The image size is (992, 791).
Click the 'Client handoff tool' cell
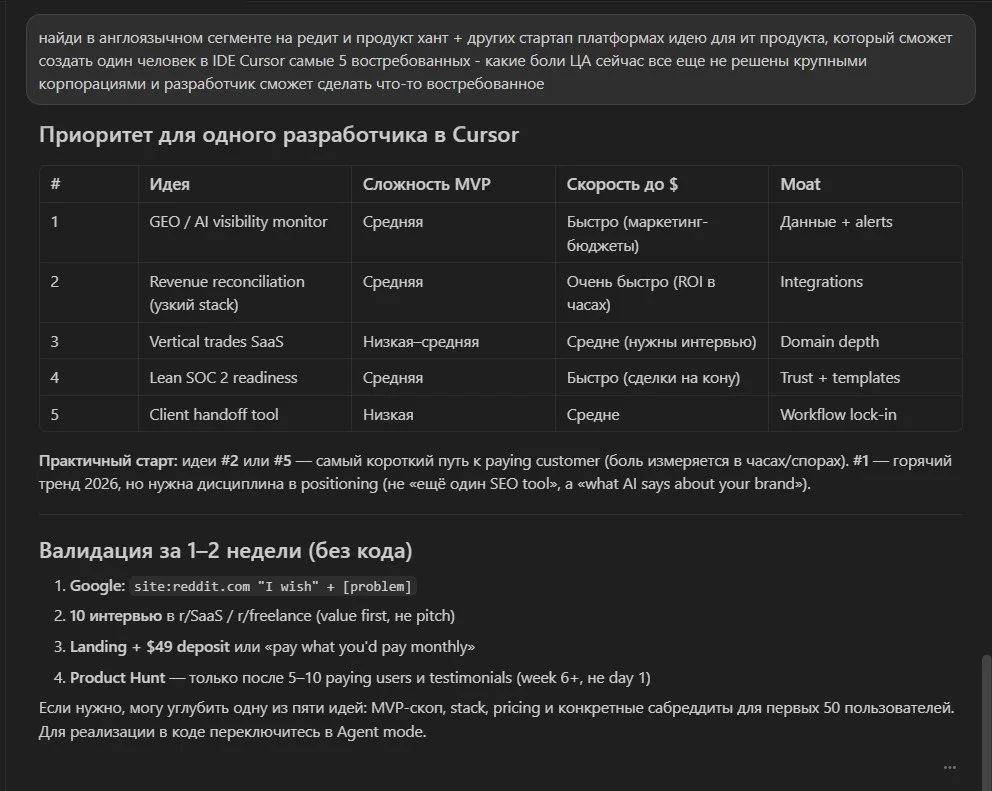(x=244, y=414)
